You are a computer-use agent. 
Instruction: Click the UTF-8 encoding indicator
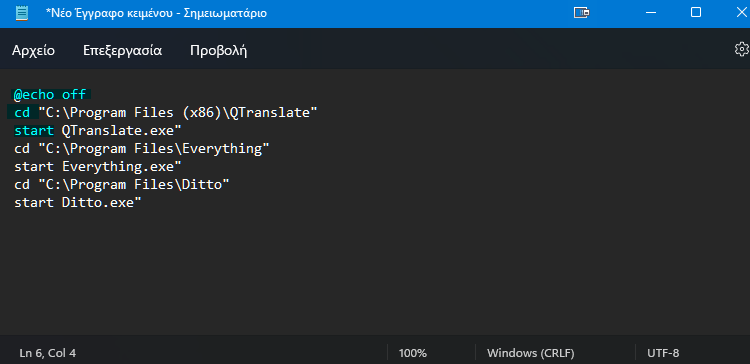coord(663,353)
